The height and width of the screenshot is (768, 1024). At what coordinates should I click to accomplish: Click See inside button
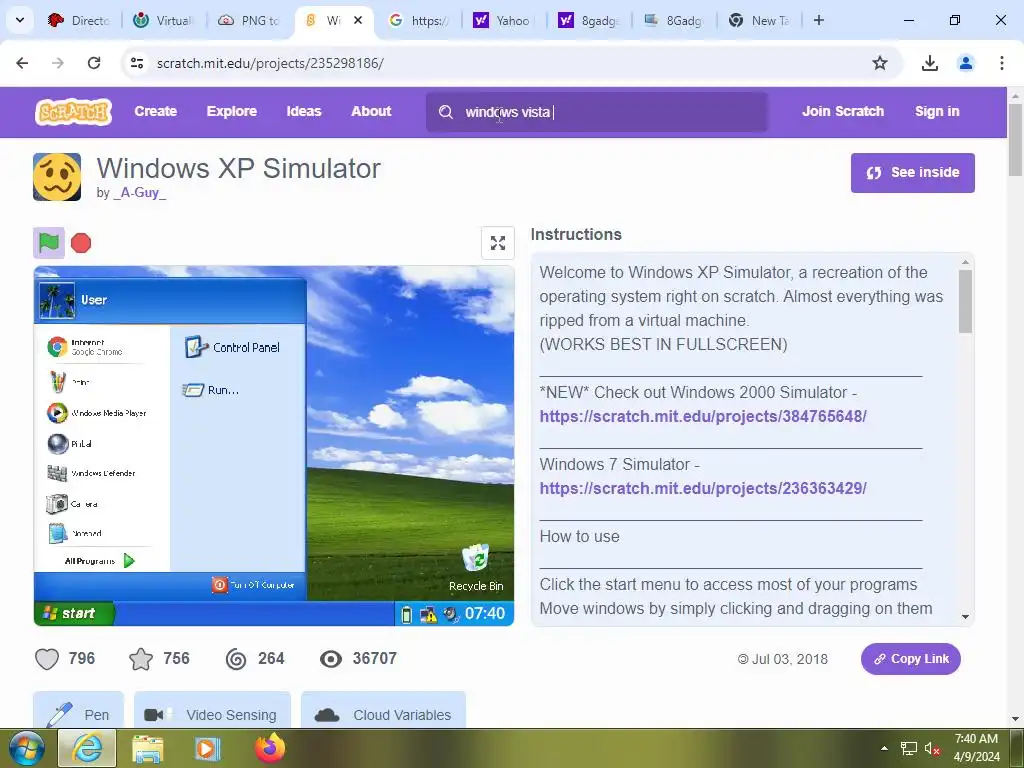point(912,173)
